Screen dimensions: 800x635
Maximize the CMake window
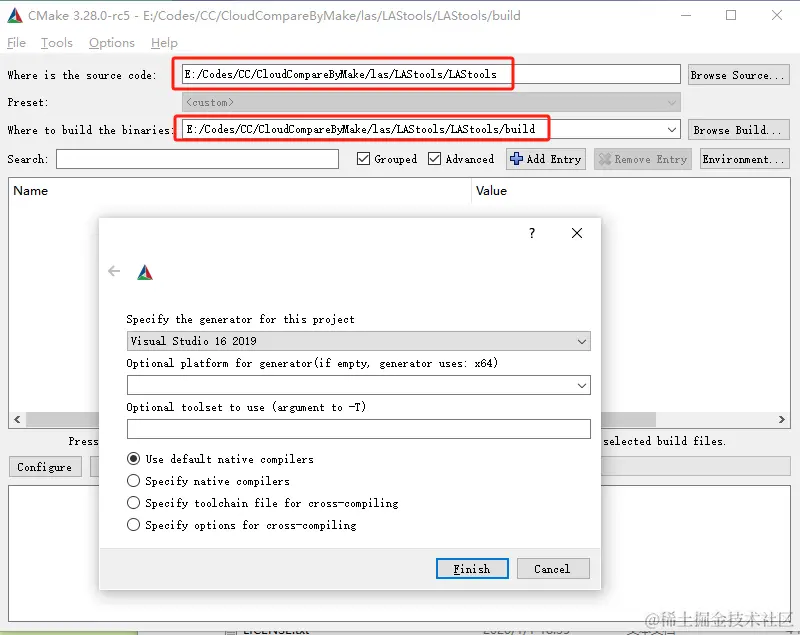[x=731, y=15]
